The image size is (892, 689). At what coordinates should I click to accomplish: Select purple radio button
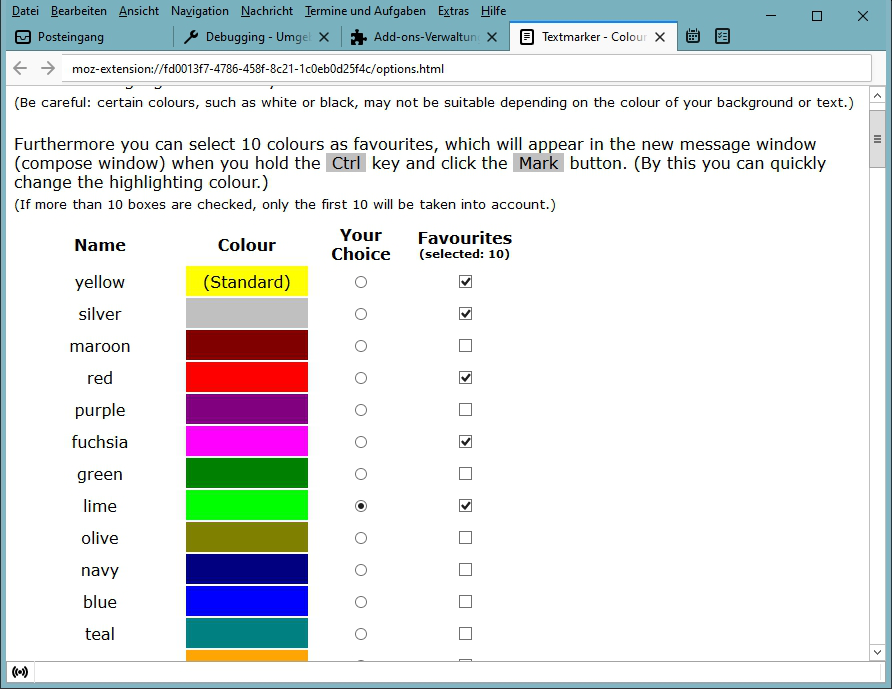click(361, 410)
